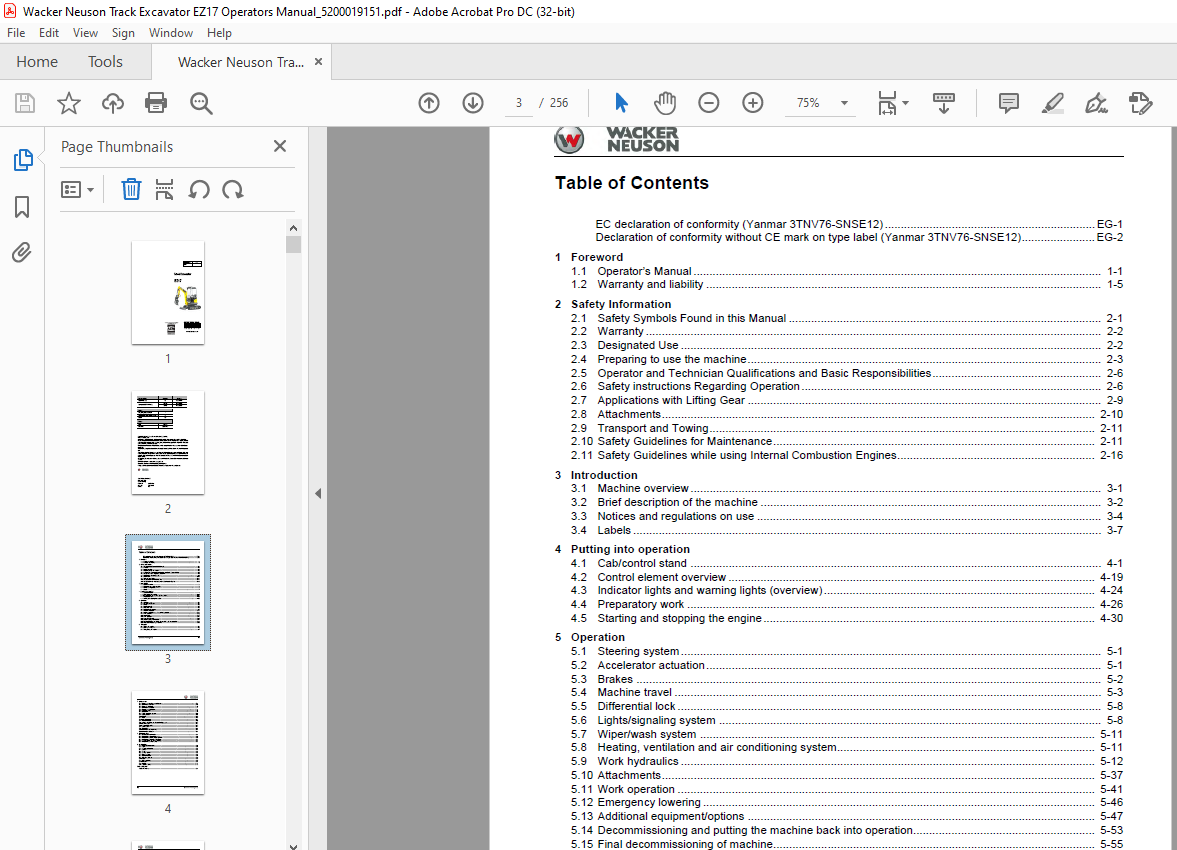
Task: Open TOC entry 5.9 Work hydraulics
Action: tap(846, 761)
